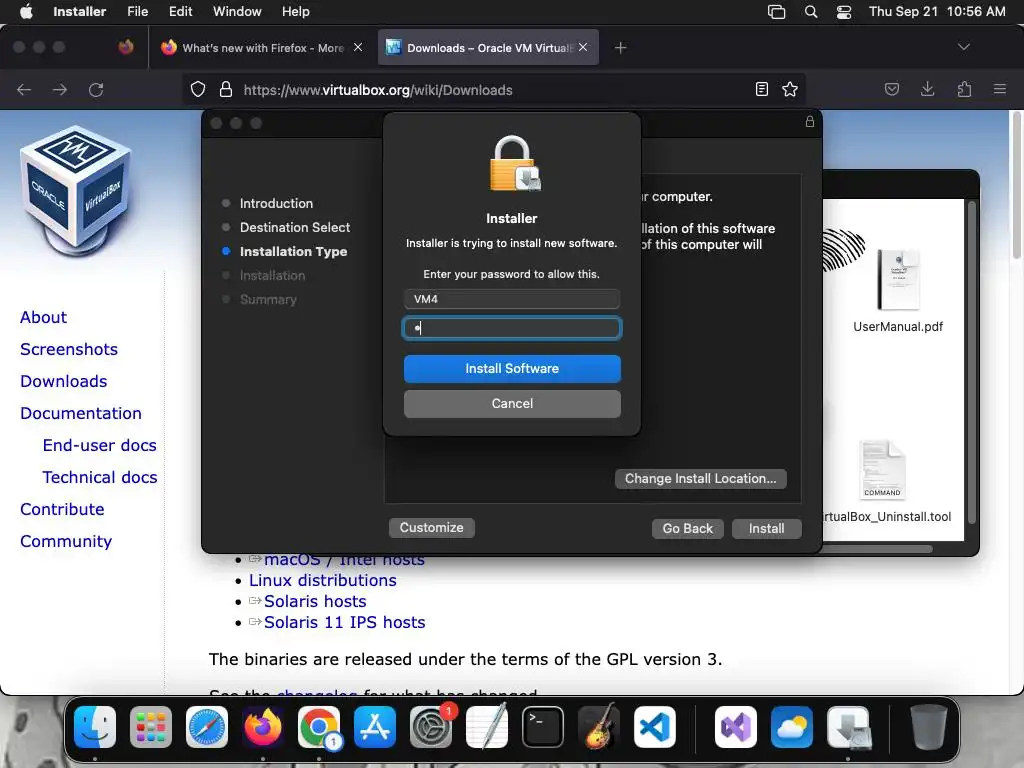Open the File menu

point(137,11)
